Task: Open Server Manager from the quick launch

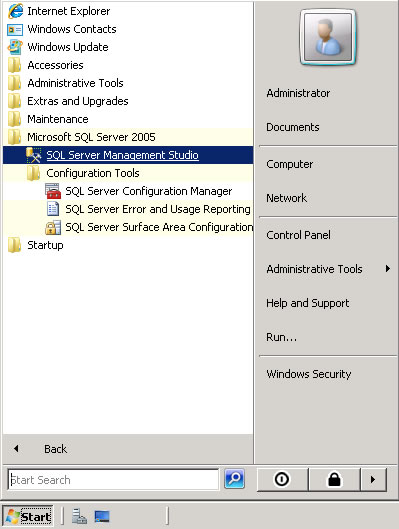Action: click(x=80, y=516)
